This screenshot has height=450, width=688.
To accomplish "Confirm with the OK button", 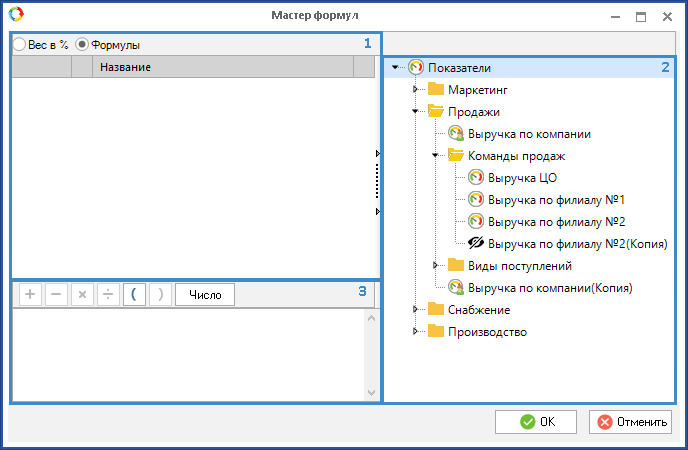I will (535, 422).
